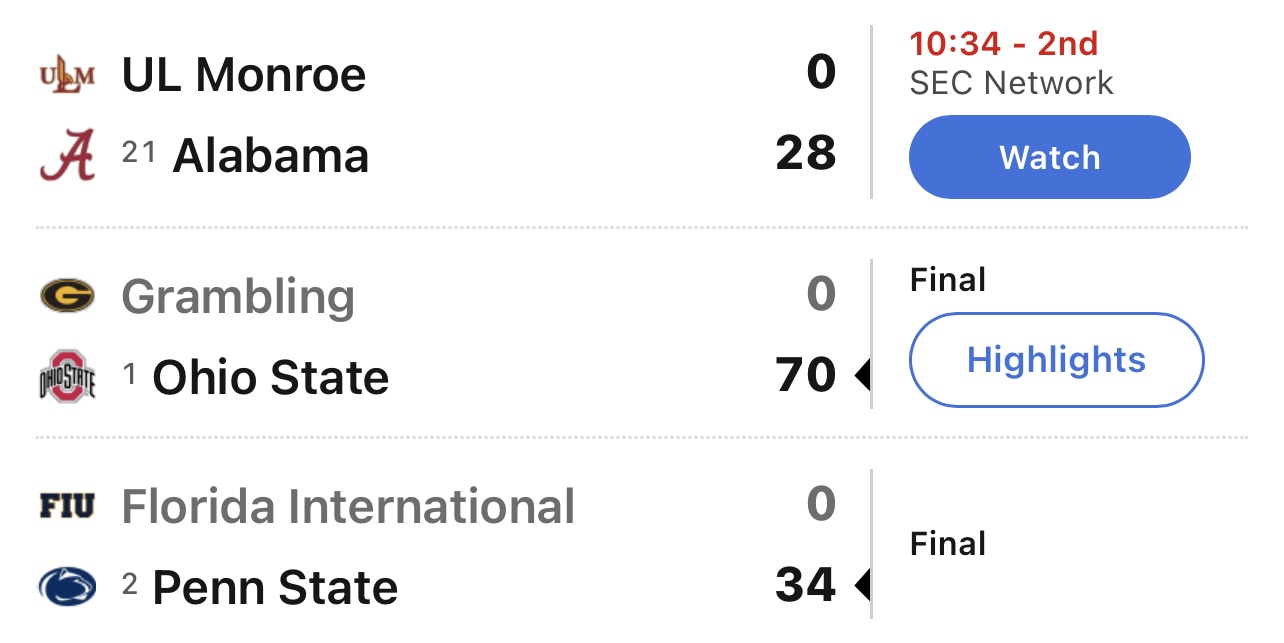Click the UL Monroe team logo
The image size is (1284, 643).
pos(67,75)
